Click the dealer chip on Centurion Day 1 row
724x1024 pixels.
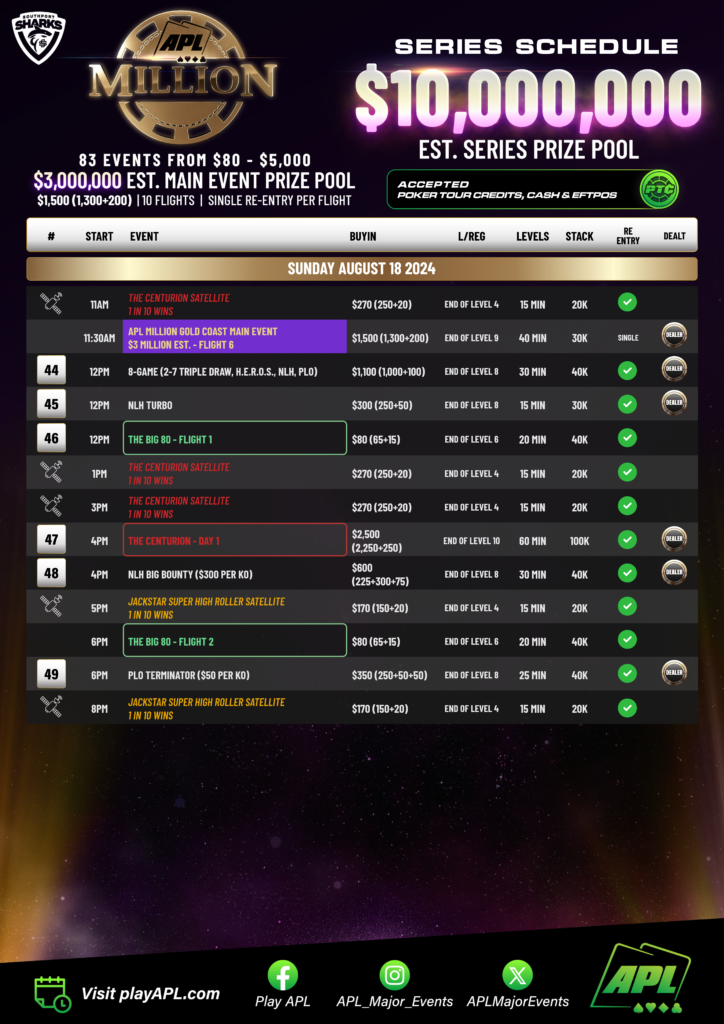coord(674,539)
